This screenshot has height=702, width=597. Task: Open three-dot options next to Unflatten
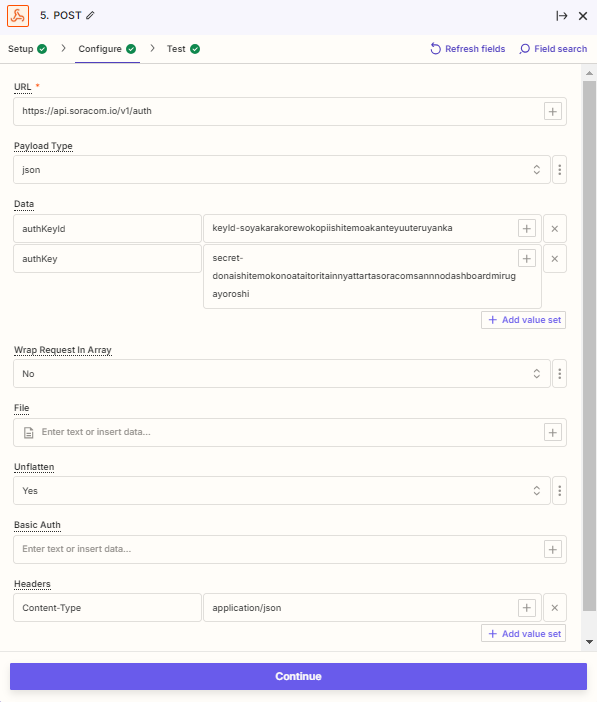(x=559, y=491)
